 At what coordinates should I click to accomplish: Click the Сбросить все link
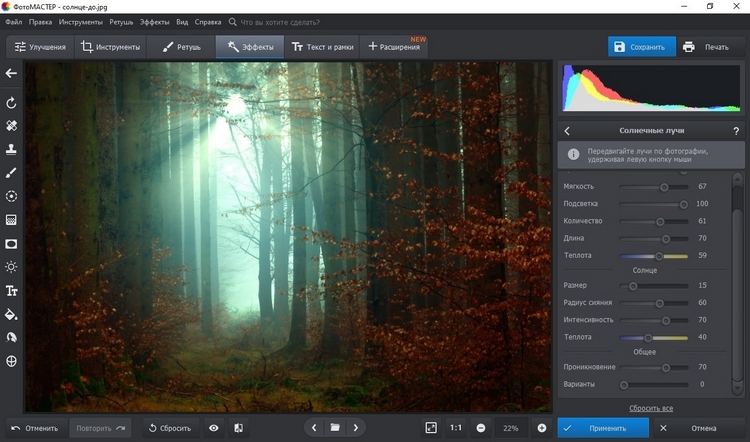pos(650,408)
